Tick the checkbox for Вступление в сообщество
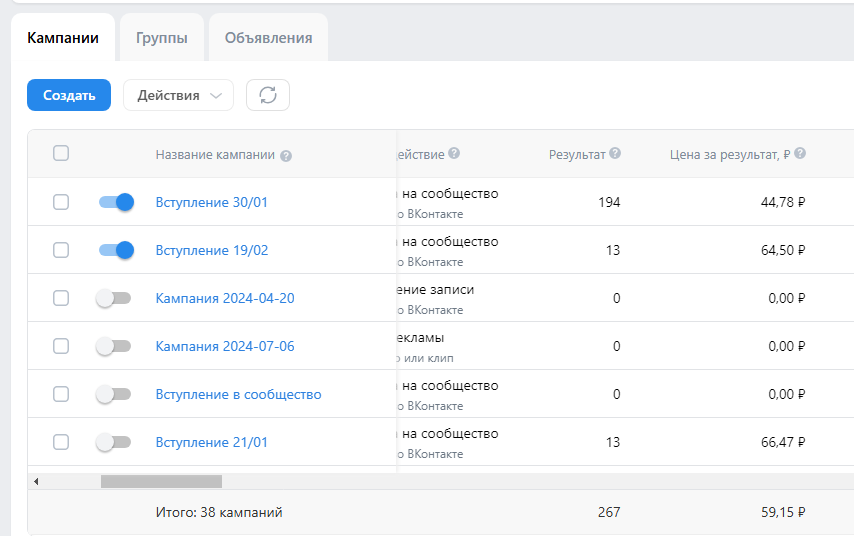This screenshot has width=854, height=536. coord(61,394)
